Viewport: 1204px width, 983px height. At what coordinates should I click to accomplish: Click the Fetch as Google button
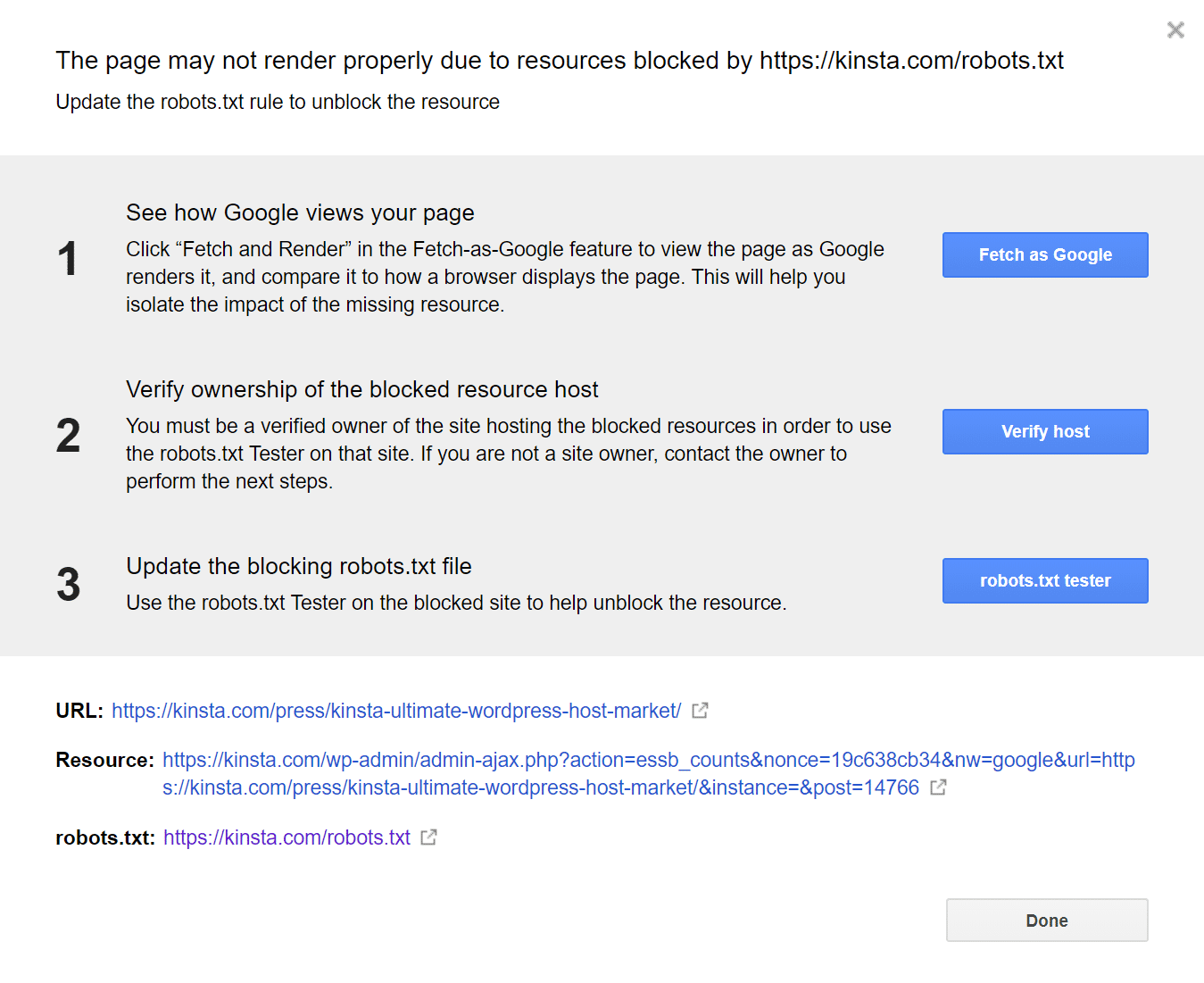[x=1044, y=254]
